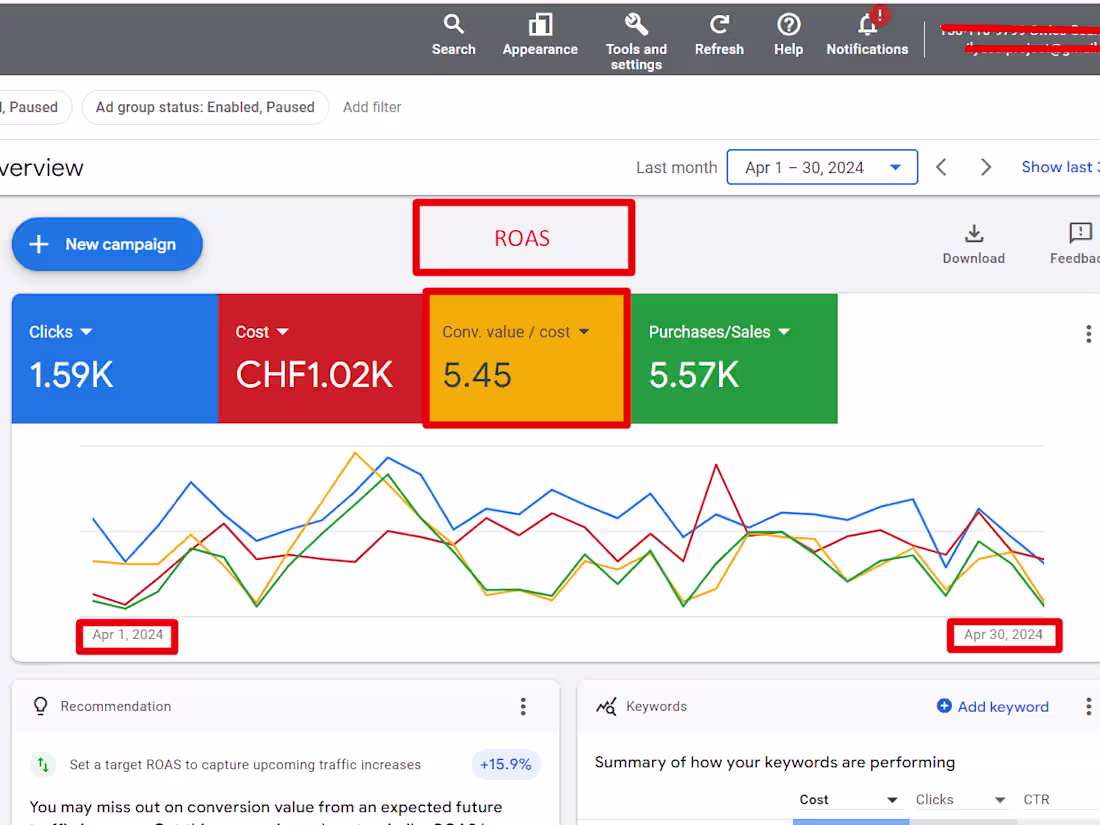Screen dimensions: 1100x825
Task: Select the red Cost scorecard
Action: coord(321,358)
